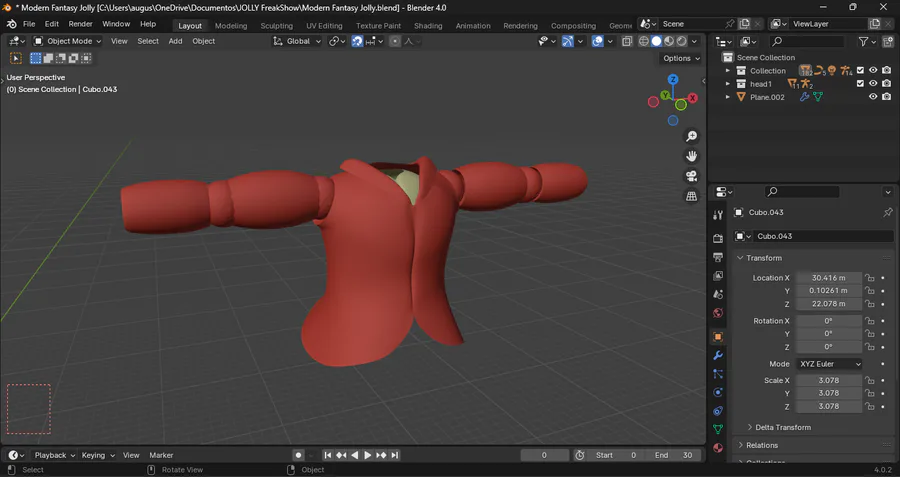Viewport: 900px width, 477px height.
Task: Open the Object properties tab
Action: [718, 337]
